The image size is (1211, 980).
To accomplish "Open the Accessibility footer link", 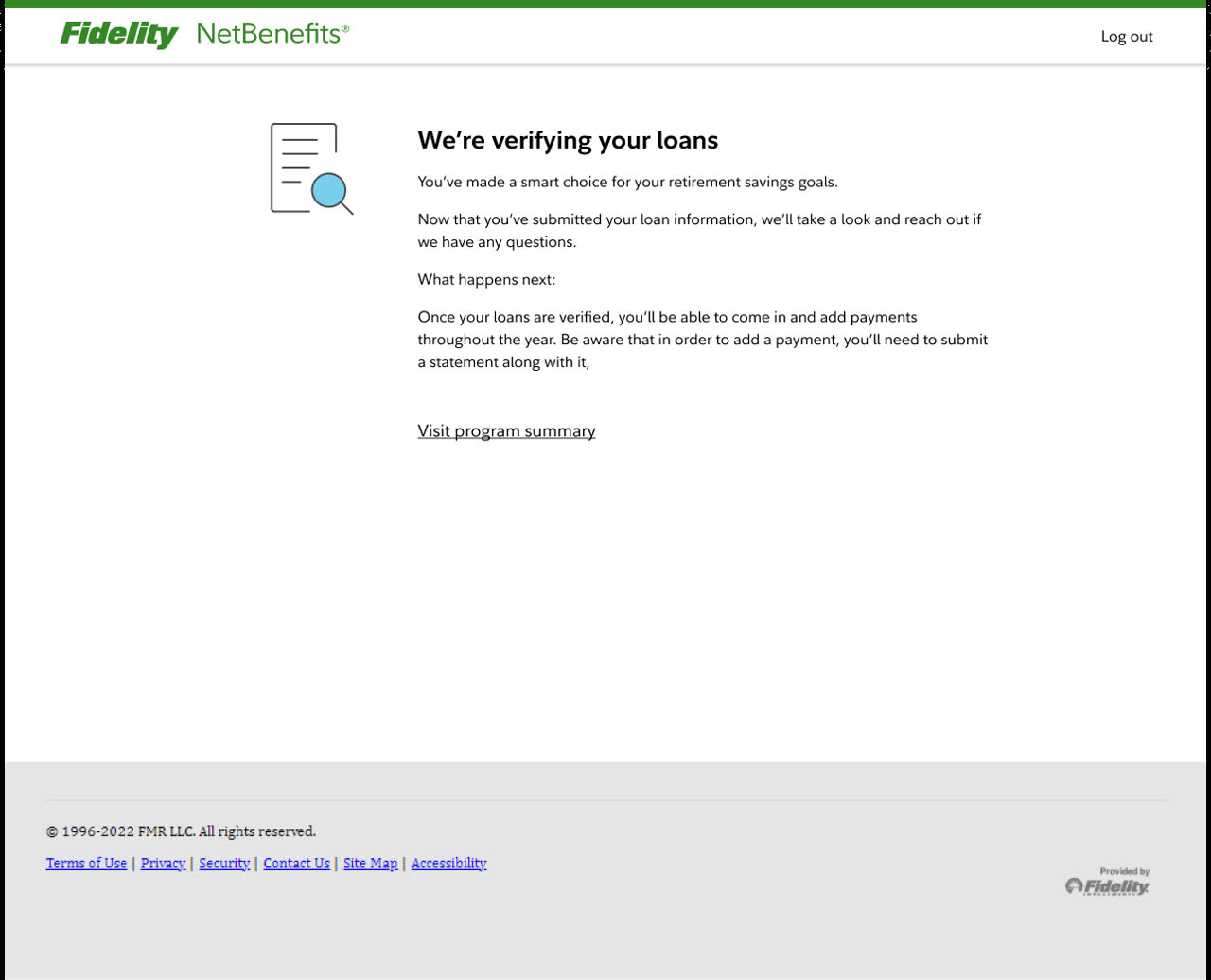I will (448, 863).
